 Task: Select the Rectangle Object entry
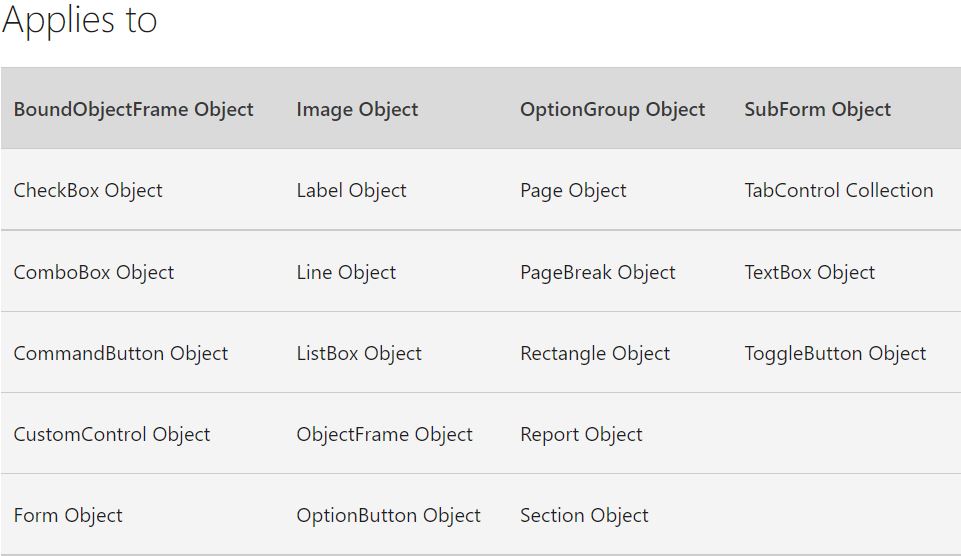[x=595, y=353]
